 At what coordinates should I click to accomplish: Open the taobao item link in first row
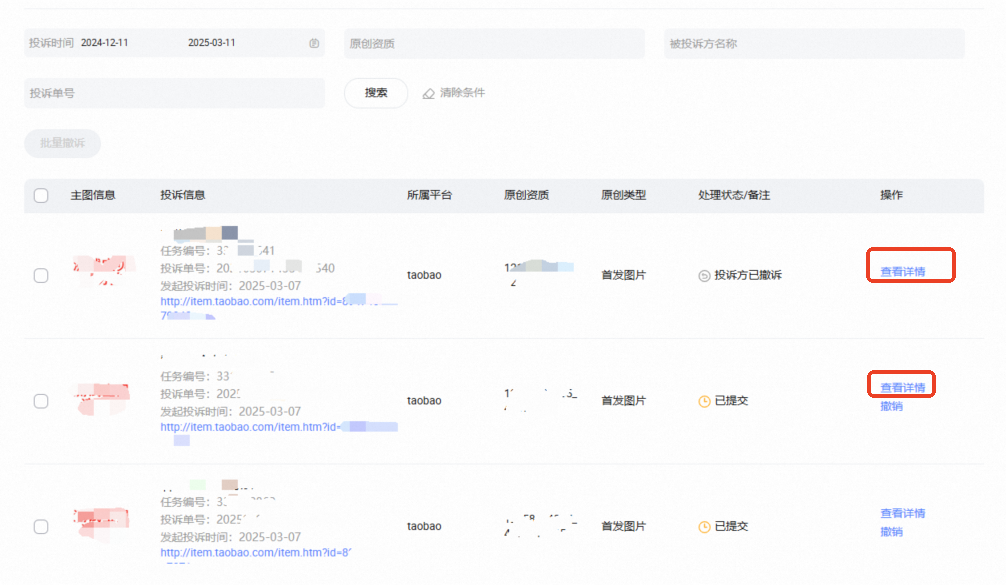(x=278, y=308)
